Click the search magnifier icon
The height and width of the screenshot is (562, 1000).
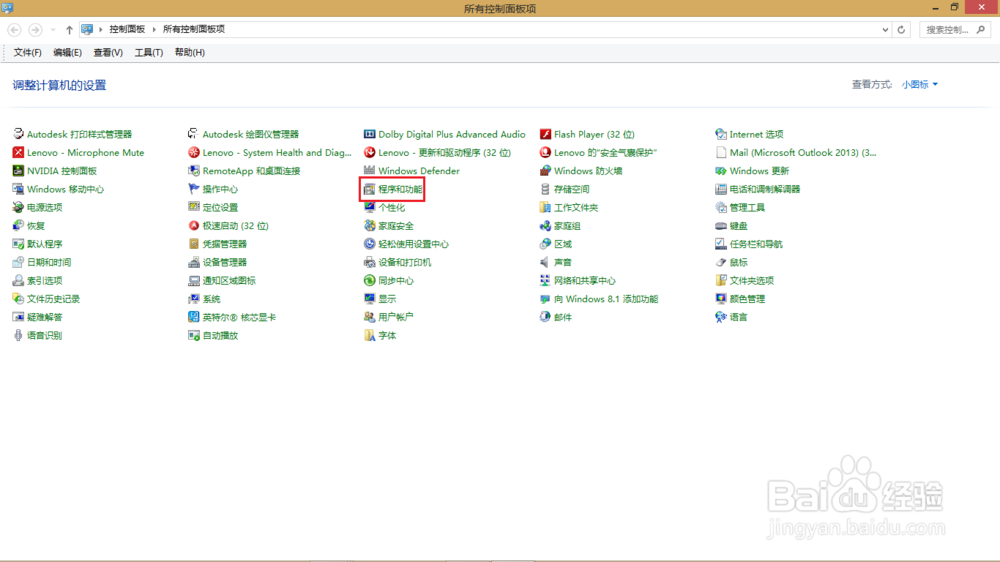tap(981, 29)
